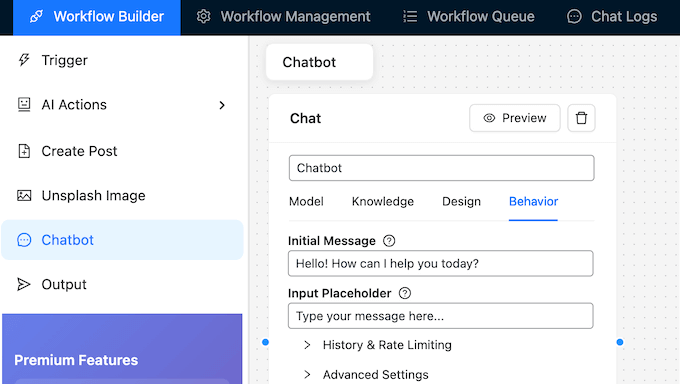Click the Unsplash Image picture icon
Viewport: 680px width, 384px height.
[x=24, y=196]
